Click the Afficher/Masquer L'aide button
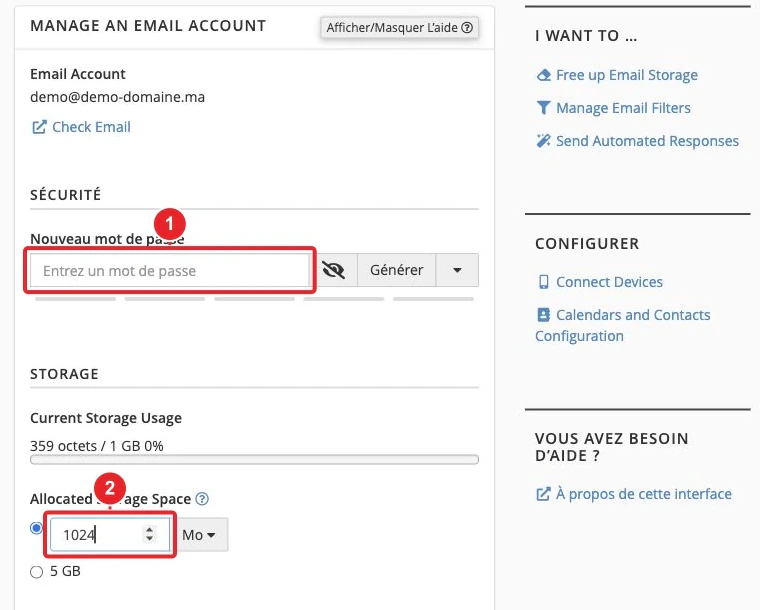The image size is (760, 610). pos(399,28)
